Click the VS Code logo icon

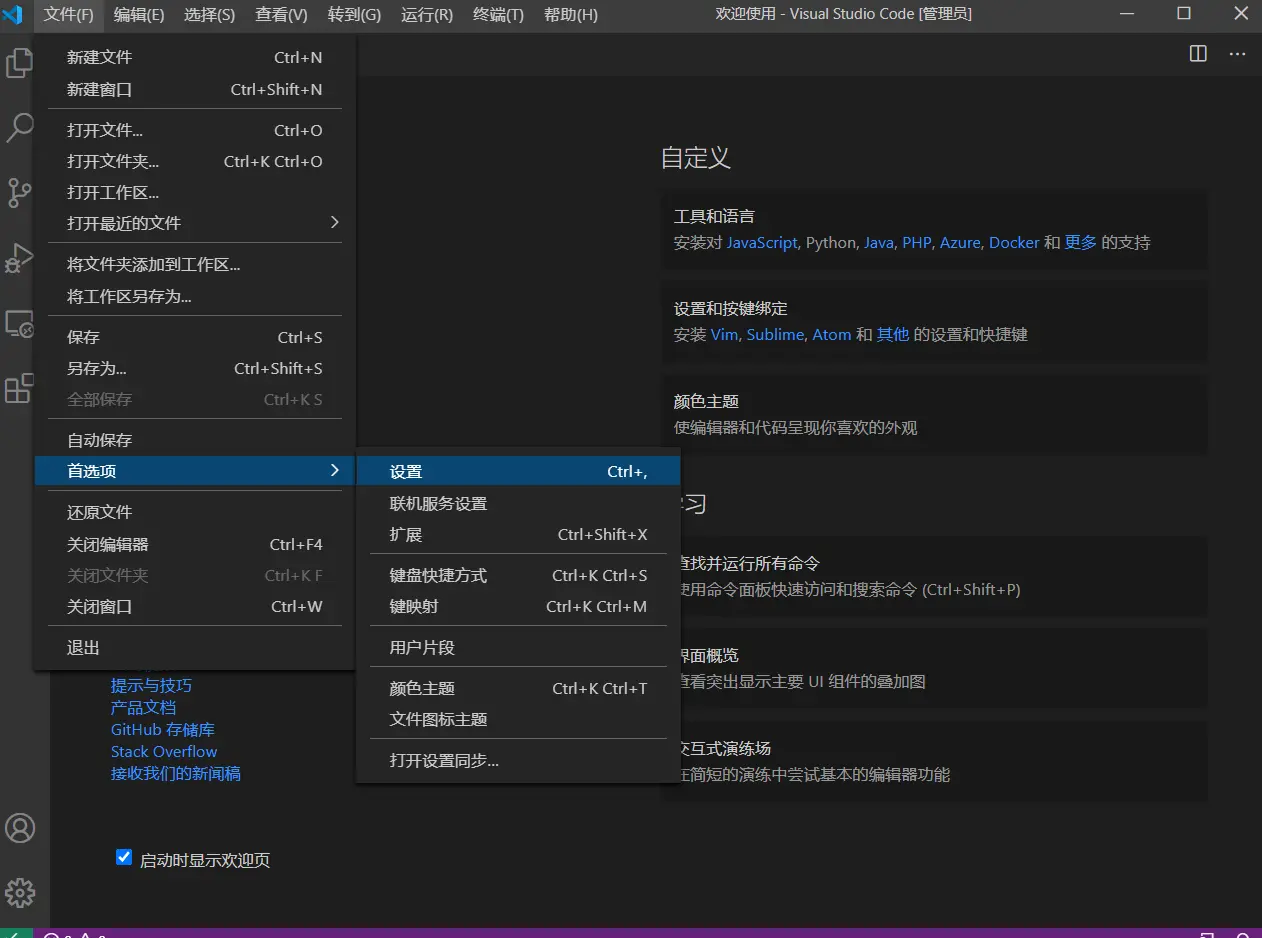coord(13,14)
